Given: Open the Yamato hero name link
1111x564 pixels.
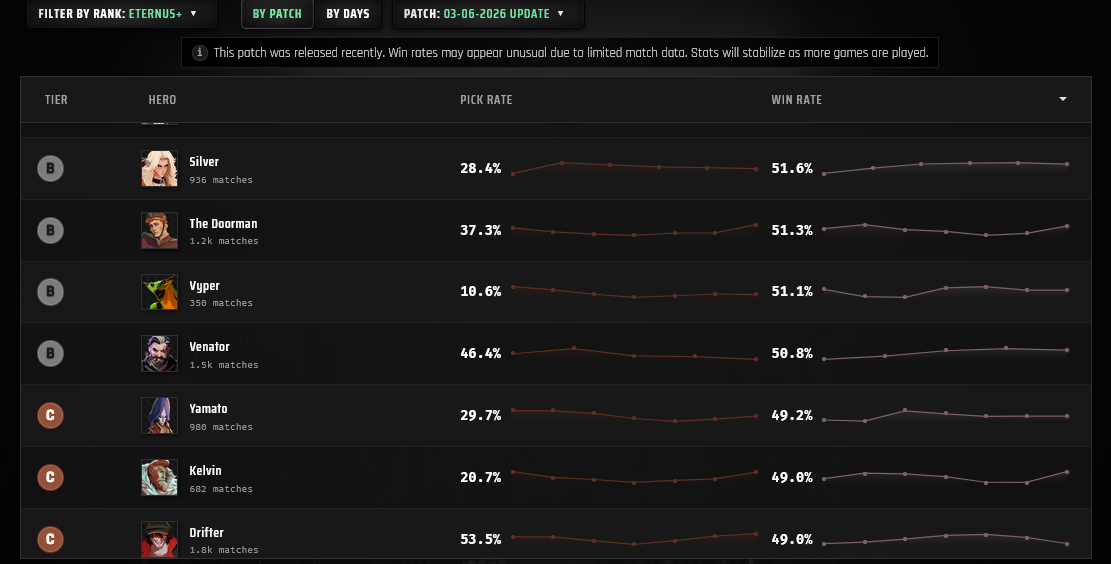Looking at the screenshot, I should [208, 409].
